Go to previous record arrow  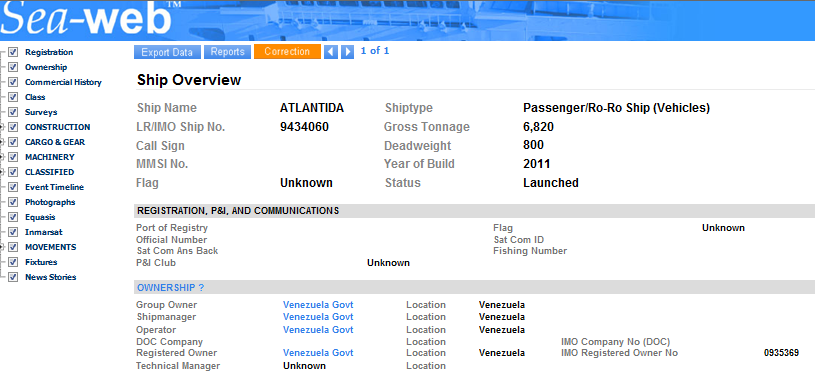(331, 52)
